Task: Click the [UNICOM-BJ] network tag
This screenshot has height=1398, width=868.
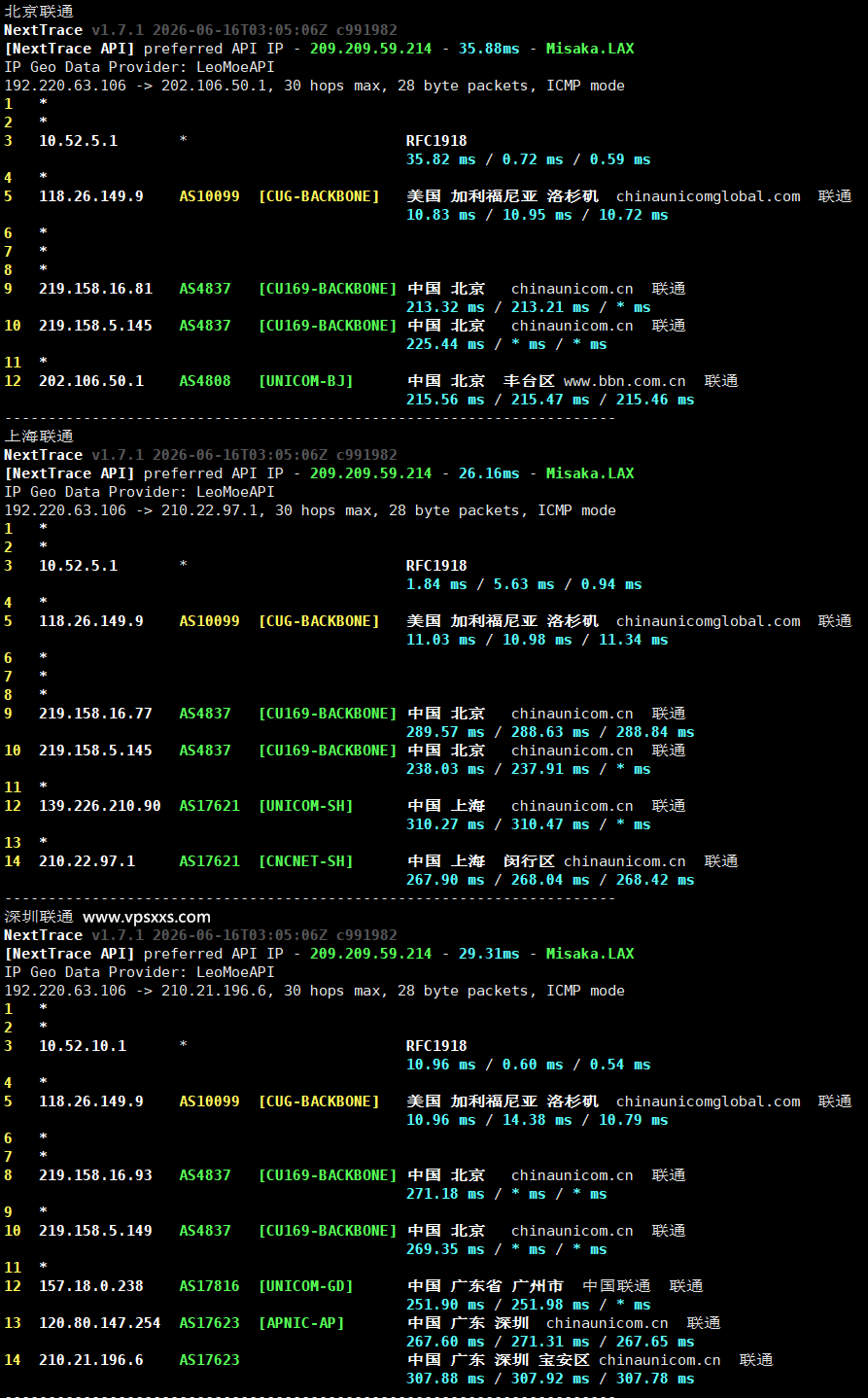Action: click(305, 381)
